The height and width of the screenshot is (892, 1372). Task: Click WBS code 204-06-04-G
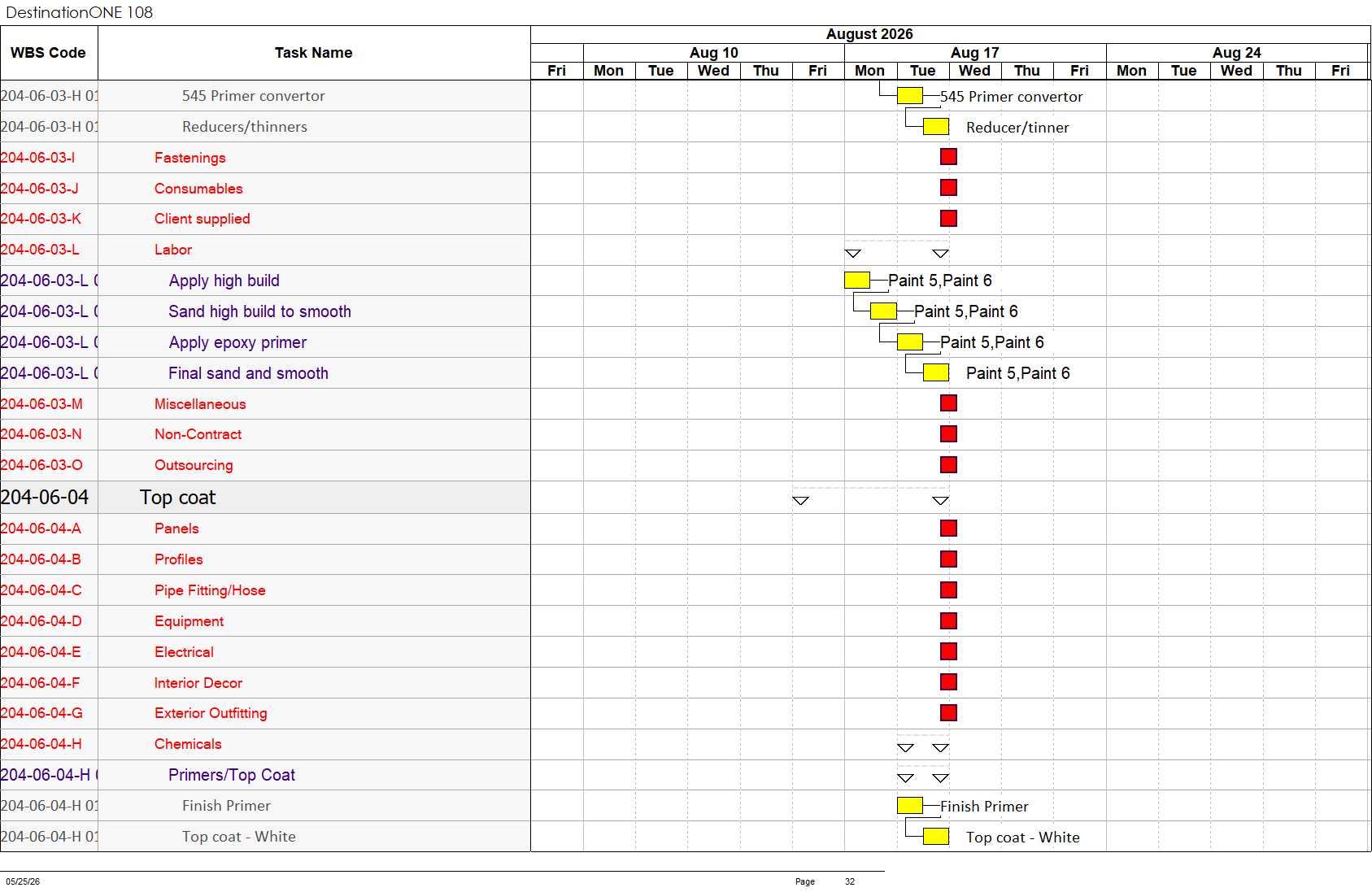point(41,713)
